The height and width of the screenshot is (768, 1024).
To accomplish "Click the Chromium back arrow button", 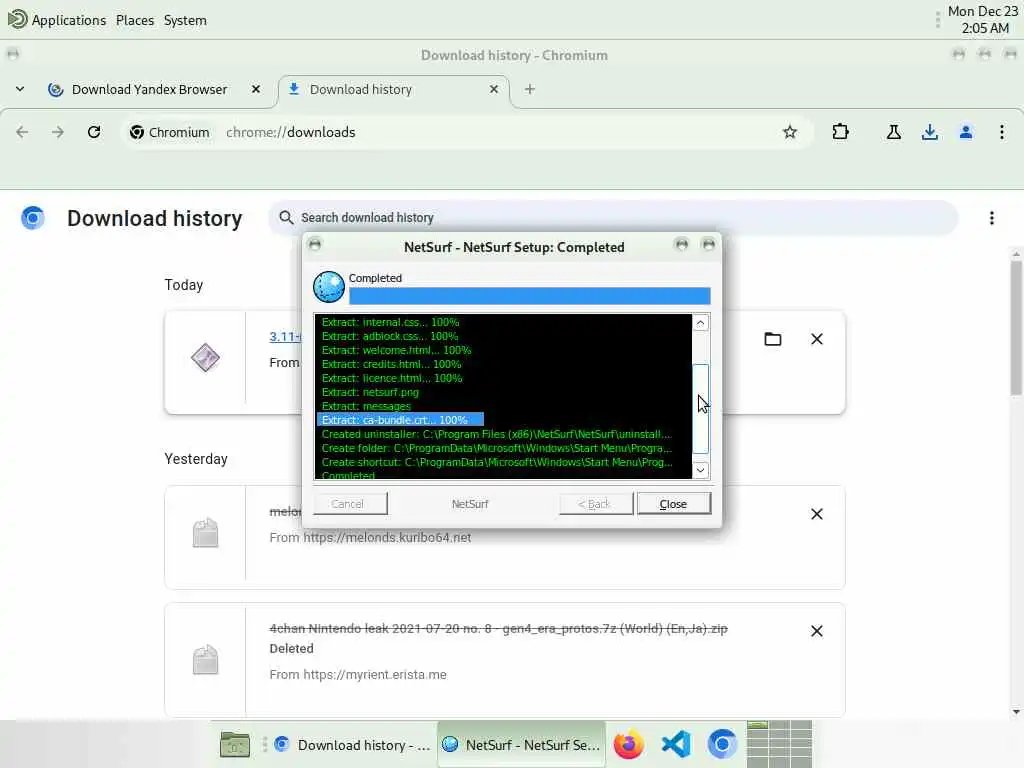I will pos(22,132).
